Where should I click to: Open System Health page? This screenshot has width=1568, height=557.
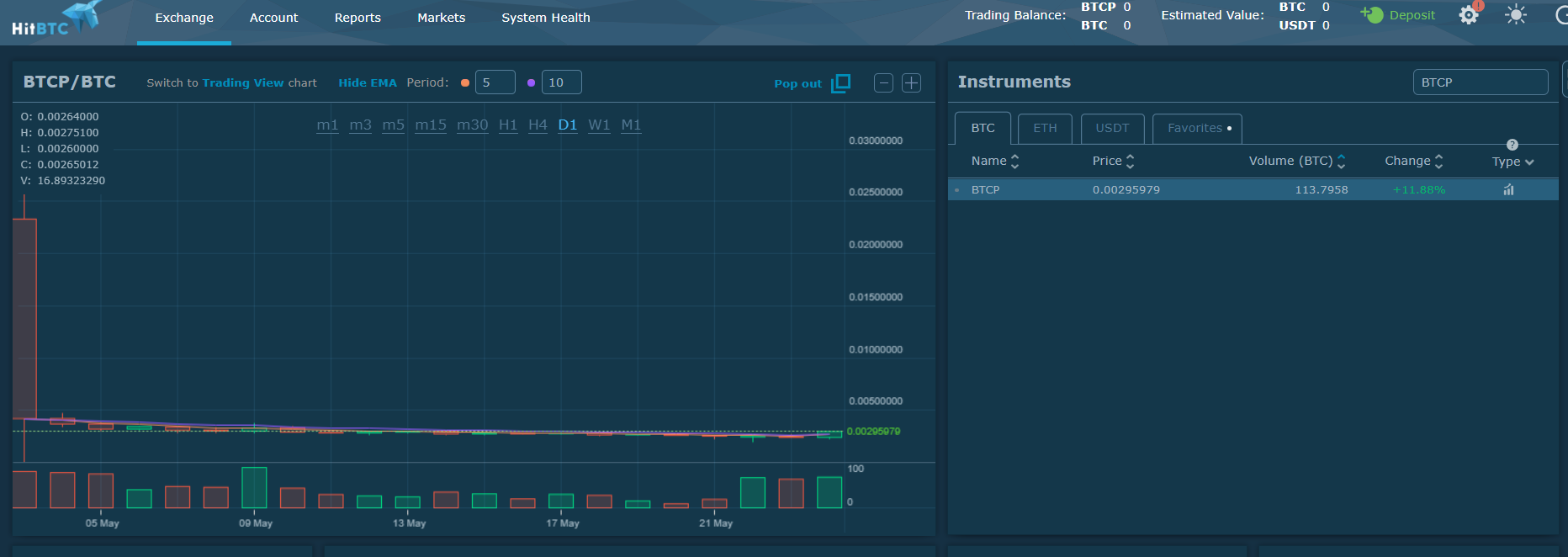(x=546, y=18)
